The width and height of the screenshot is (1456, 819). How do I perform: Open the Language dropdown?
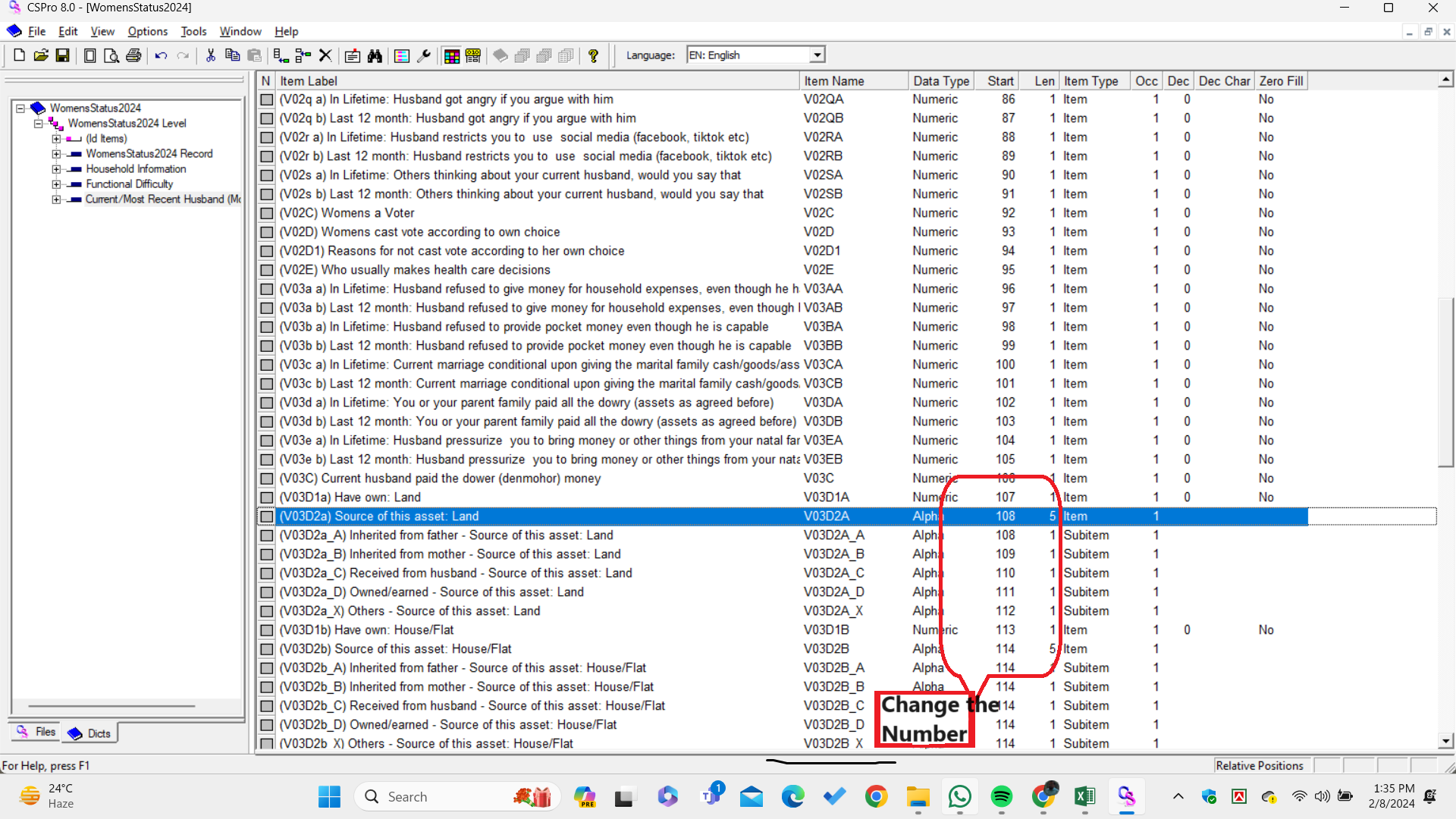click(x=817, y=55)
